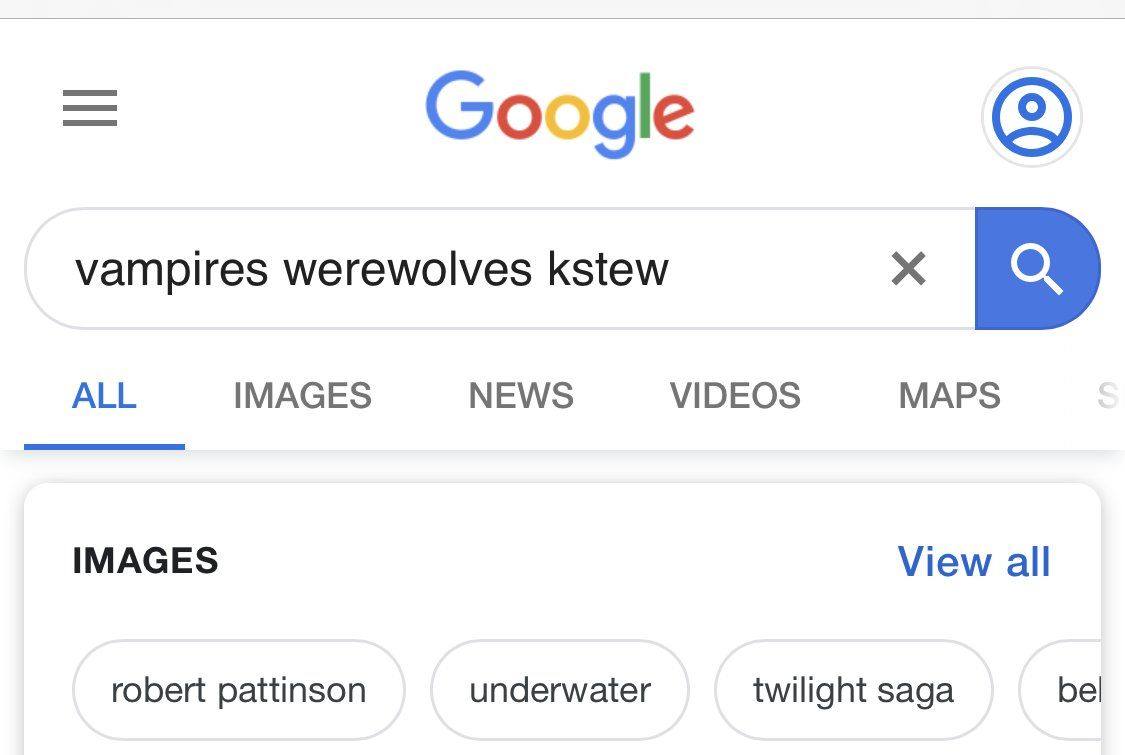Open the account profile icon
The image size is (1125, 755).
point(1031,117)
